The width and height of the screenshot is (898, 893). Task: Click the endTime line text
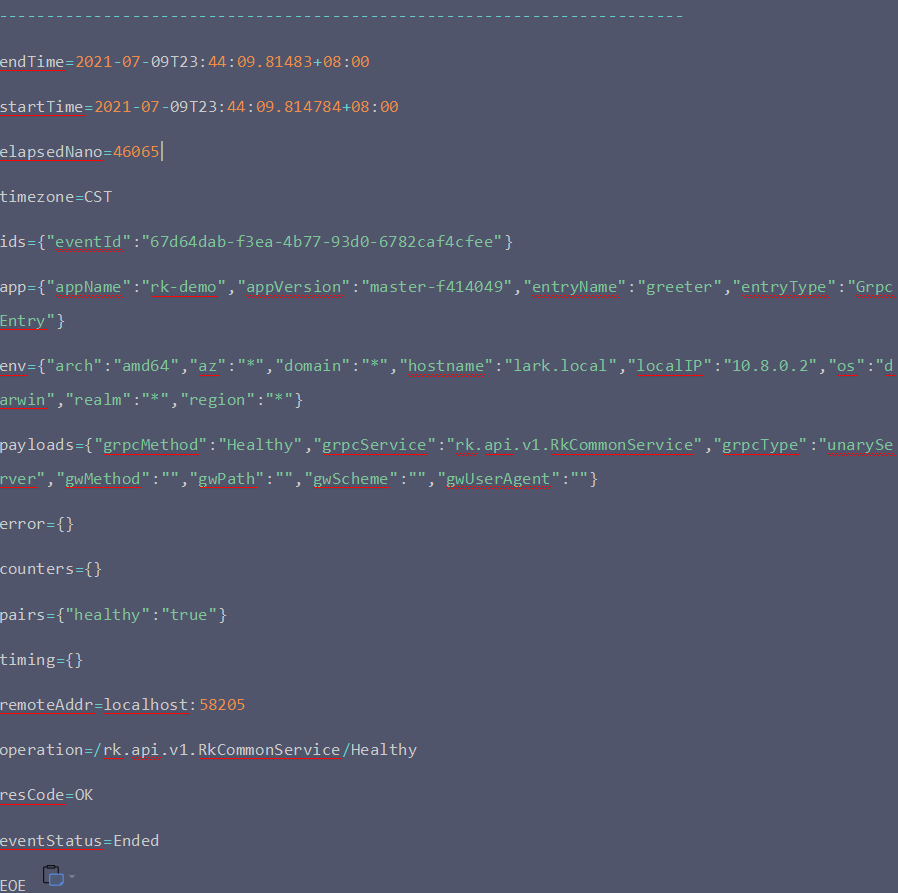click(184, 61)
